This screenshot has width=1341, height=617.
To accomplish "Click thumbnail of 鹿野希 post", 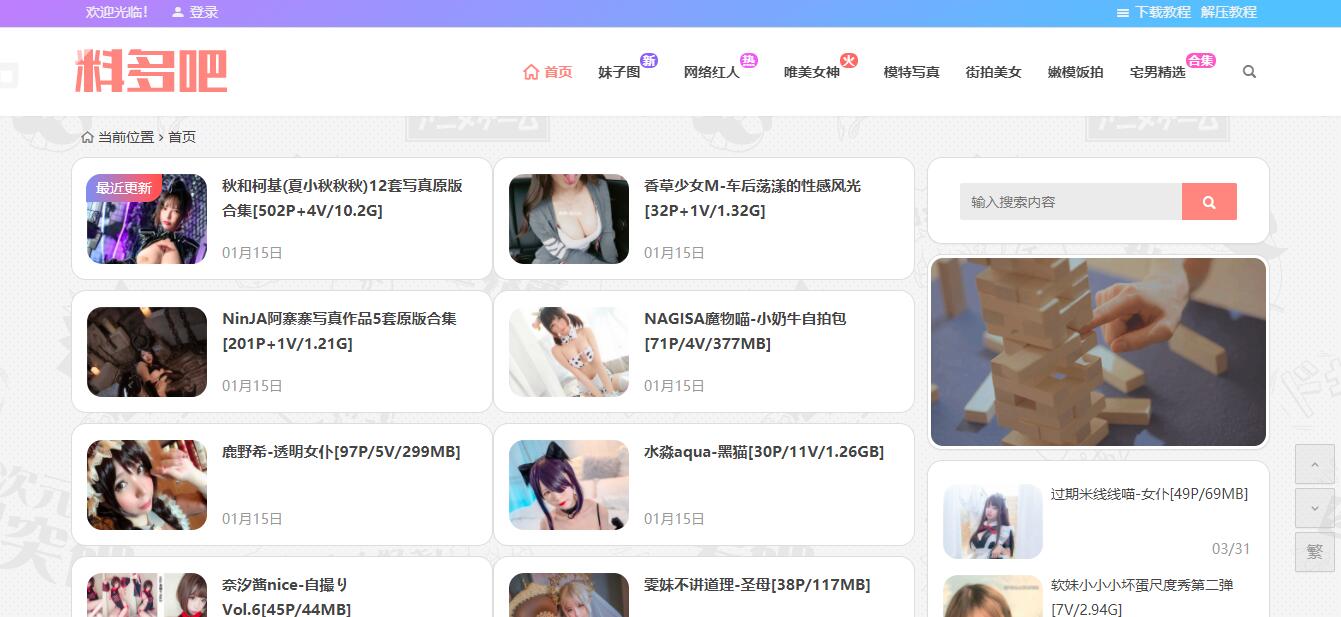I will coord(147,485).
